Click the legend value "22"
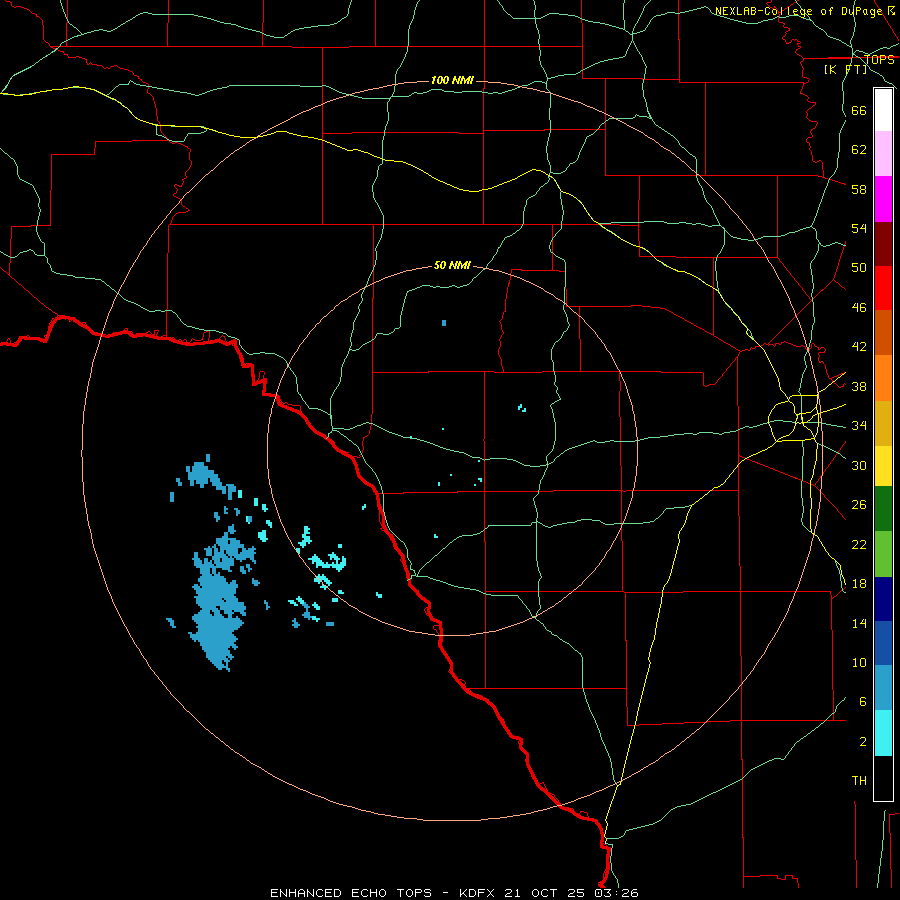This screenshot has width=900, height=900. [x=859, y=544]
